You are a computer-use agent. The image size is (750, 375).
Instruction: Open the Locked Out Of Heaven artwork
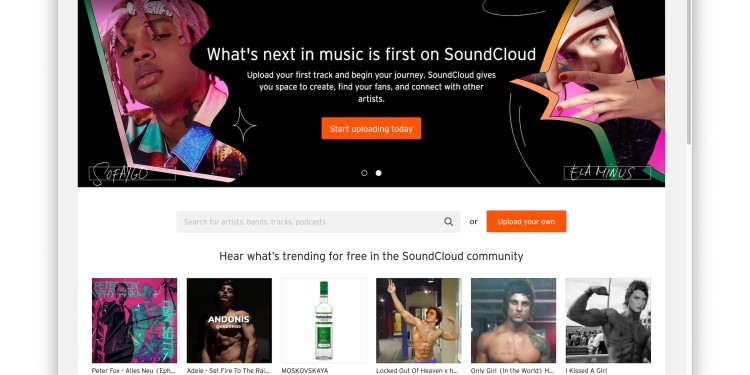[419, 320]
